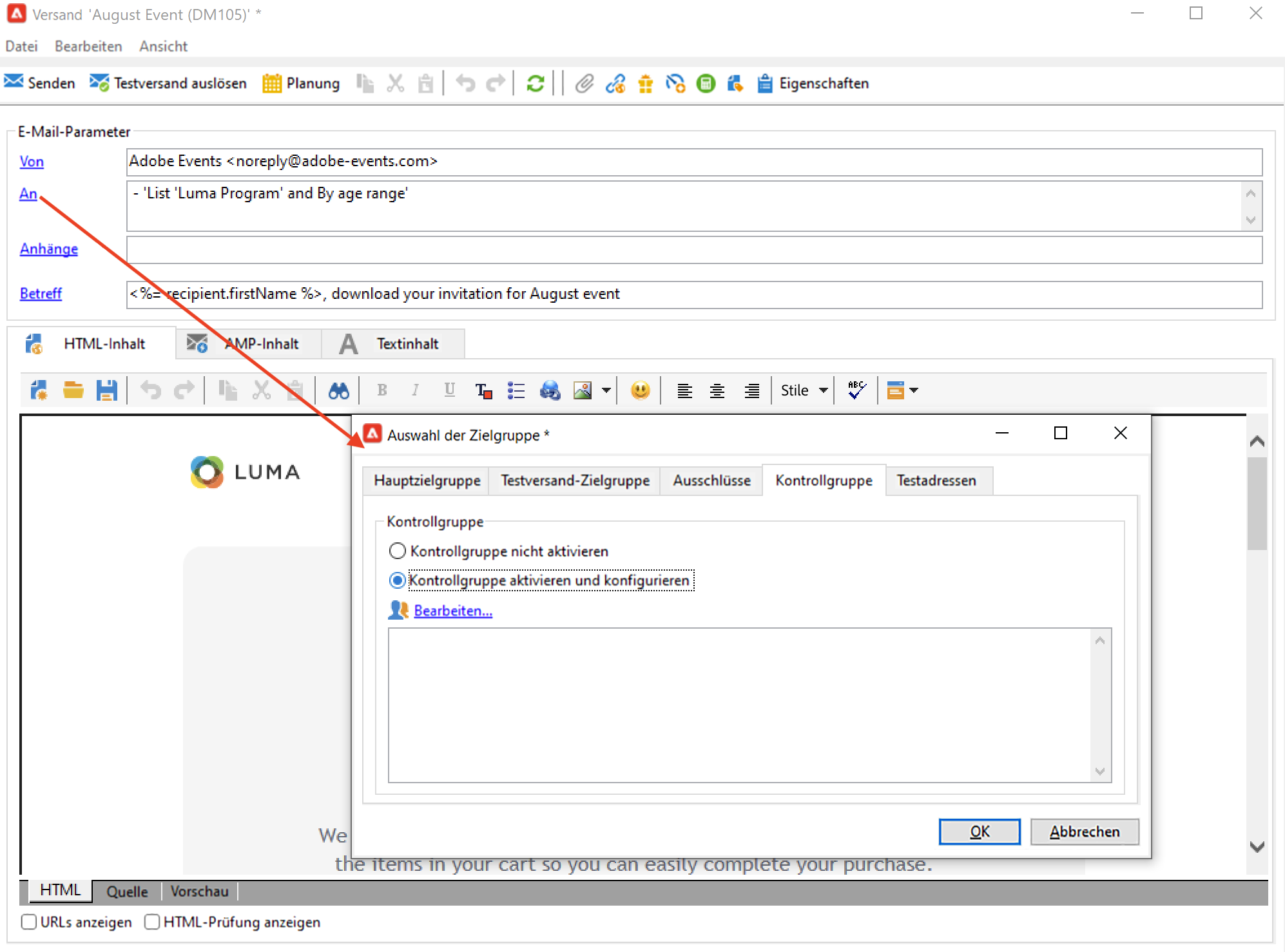Open the Bearbeiten menu
1285x952 pixels.
88,46
